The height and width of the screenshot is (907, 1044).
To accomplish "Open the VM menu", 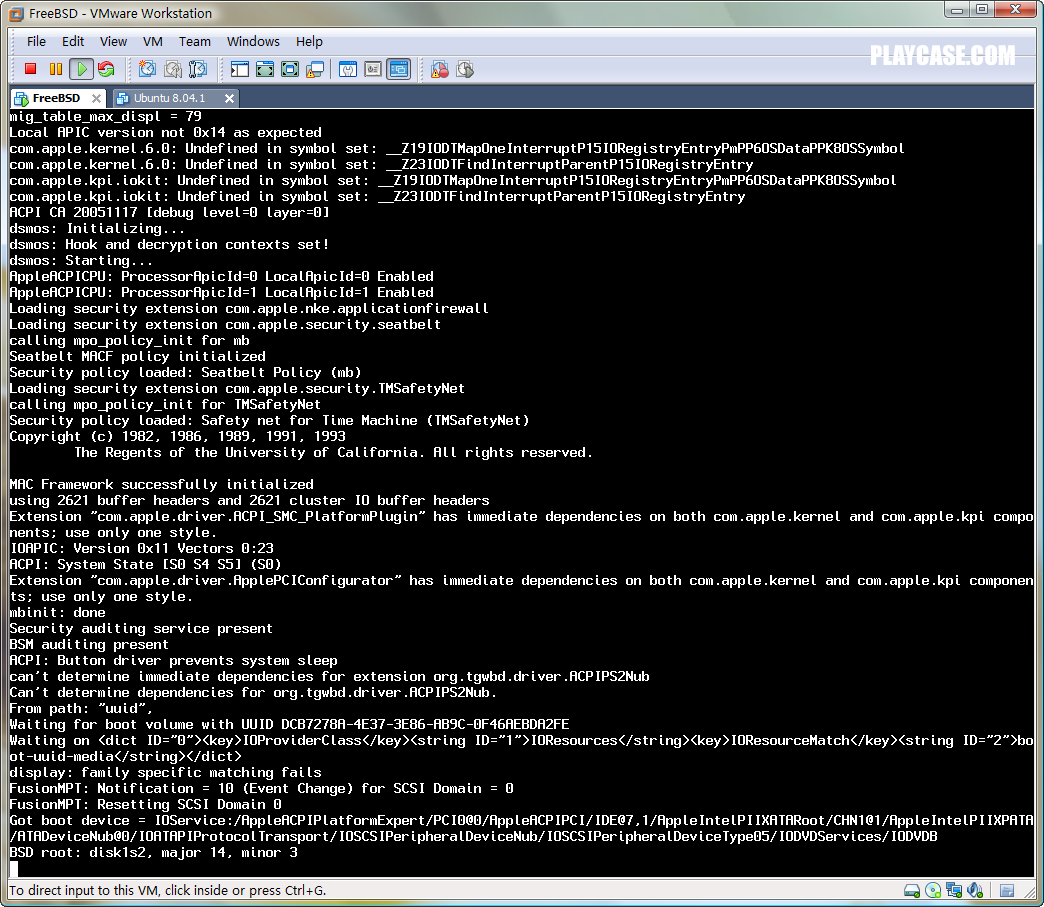I will click(x=152, y=41).
